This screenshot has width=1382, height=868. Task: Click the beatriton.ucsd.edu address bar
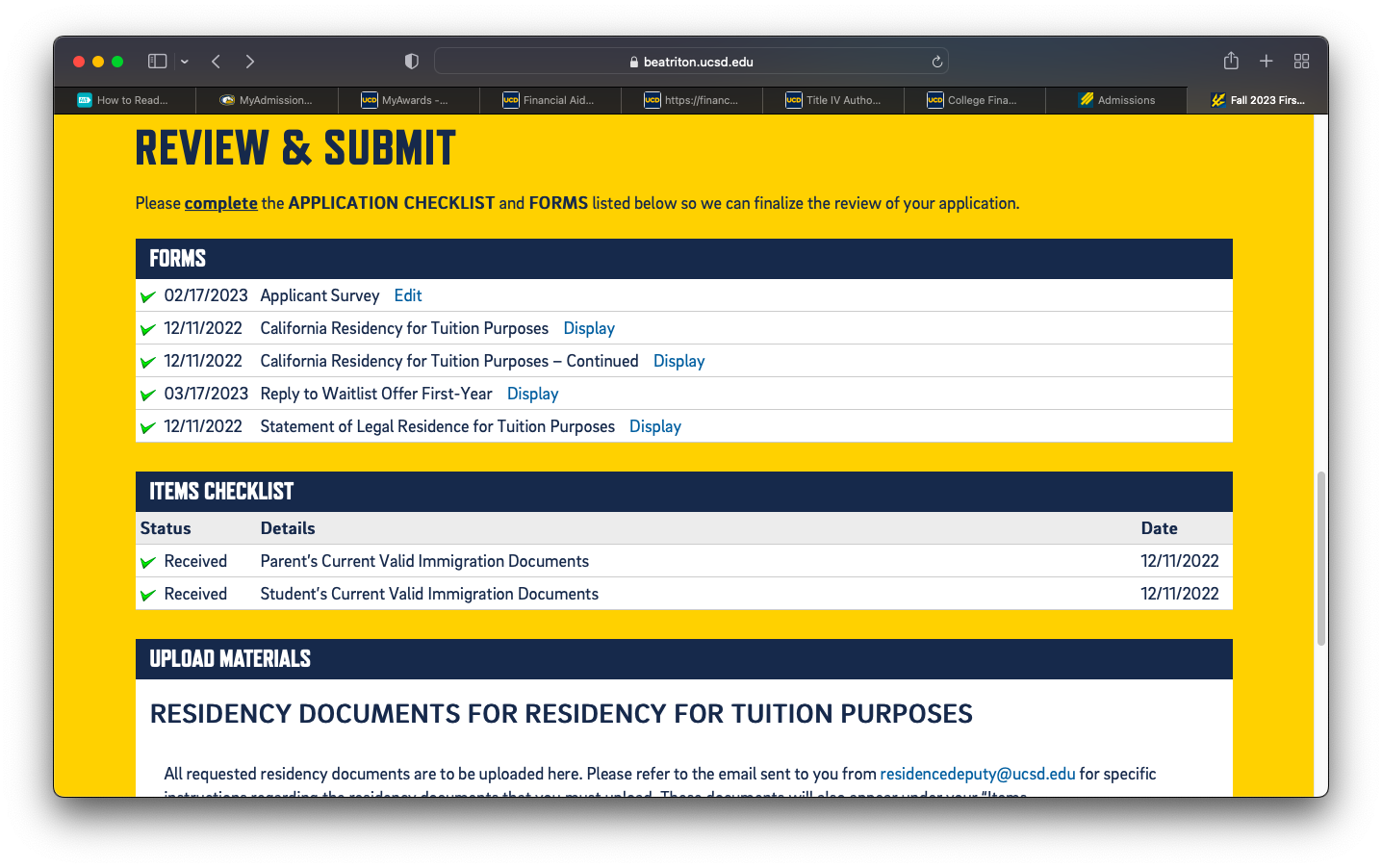(691, 62)
